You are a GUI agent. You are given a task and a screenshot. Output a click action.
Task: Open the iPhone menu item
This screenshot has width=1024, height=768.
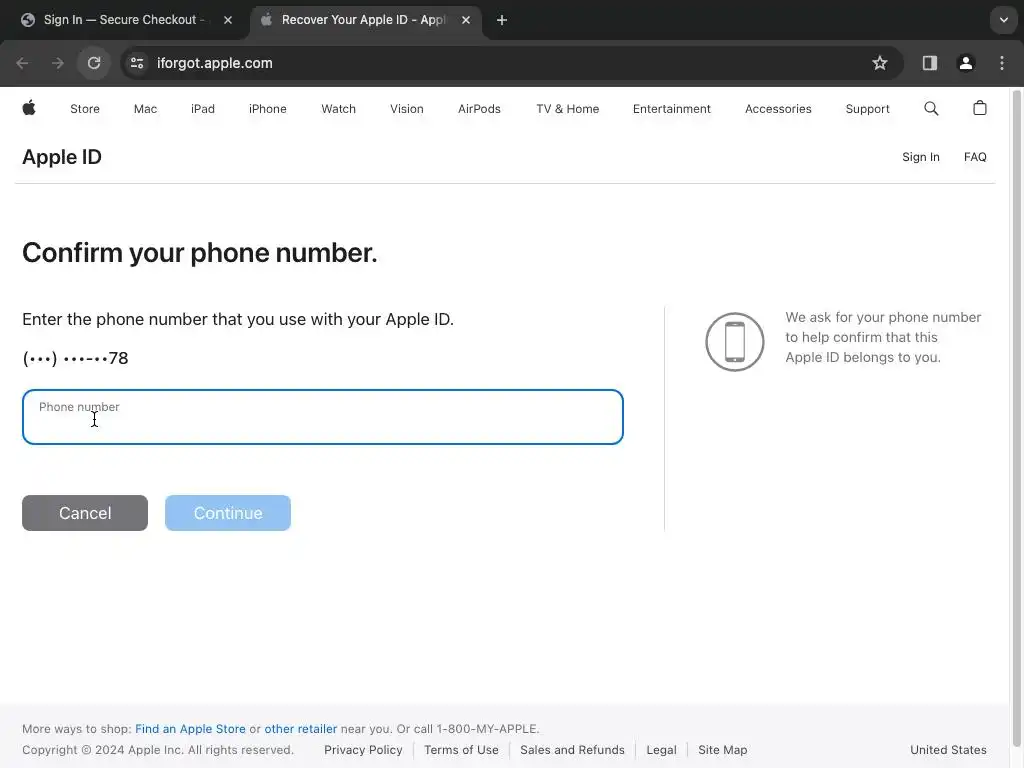pyautogui.click(x=268, y=109)
